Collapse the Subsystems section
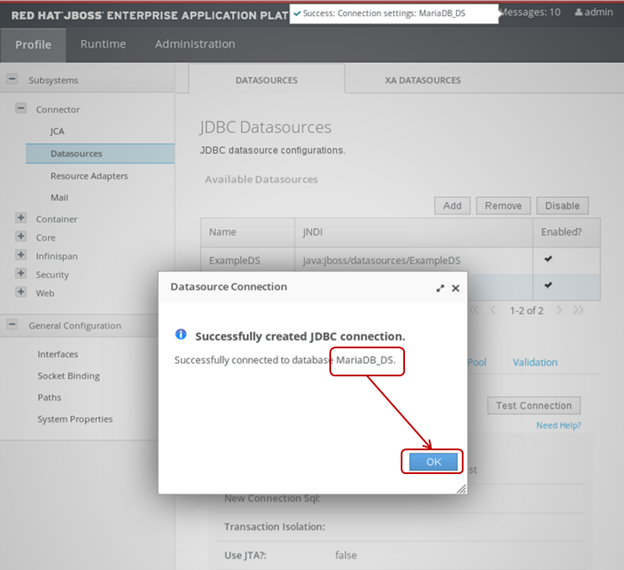This screenshot has height=570, width=624. pos(12,80)
